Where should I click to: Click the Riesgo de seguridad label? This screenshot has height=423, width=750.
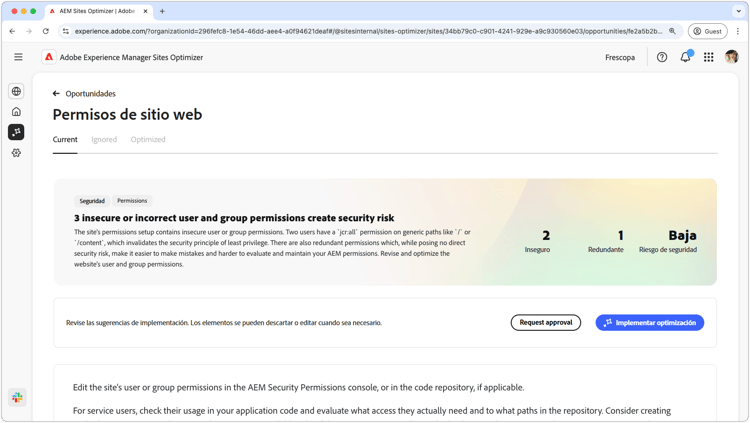tap(668, 249)
